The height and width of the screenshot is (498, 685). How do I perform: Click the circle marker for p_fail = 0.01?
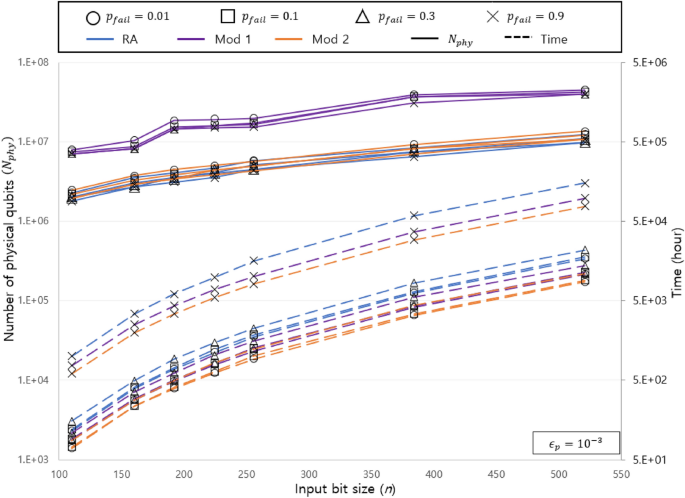(x=93, y=18)
